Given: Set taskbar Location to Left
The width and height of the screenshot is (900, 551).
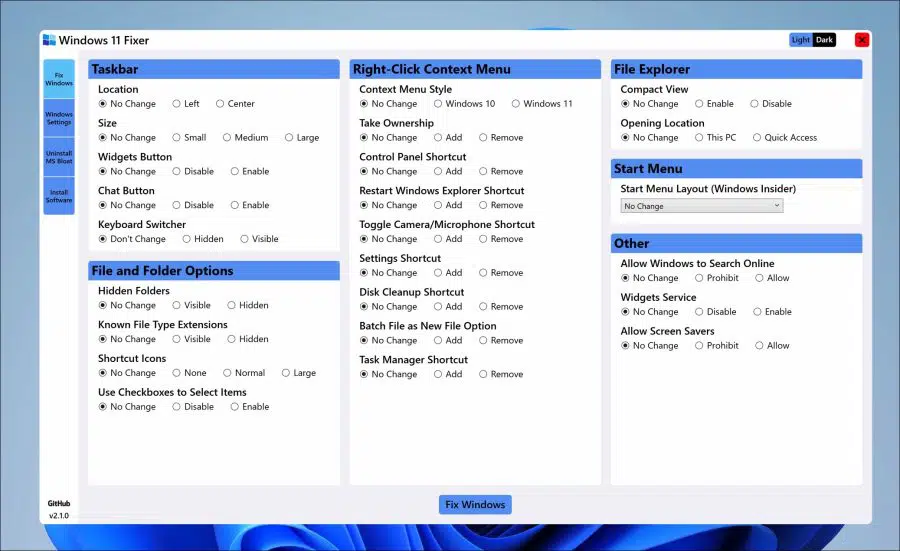Looking at the screenshot, I should point(186,104).
